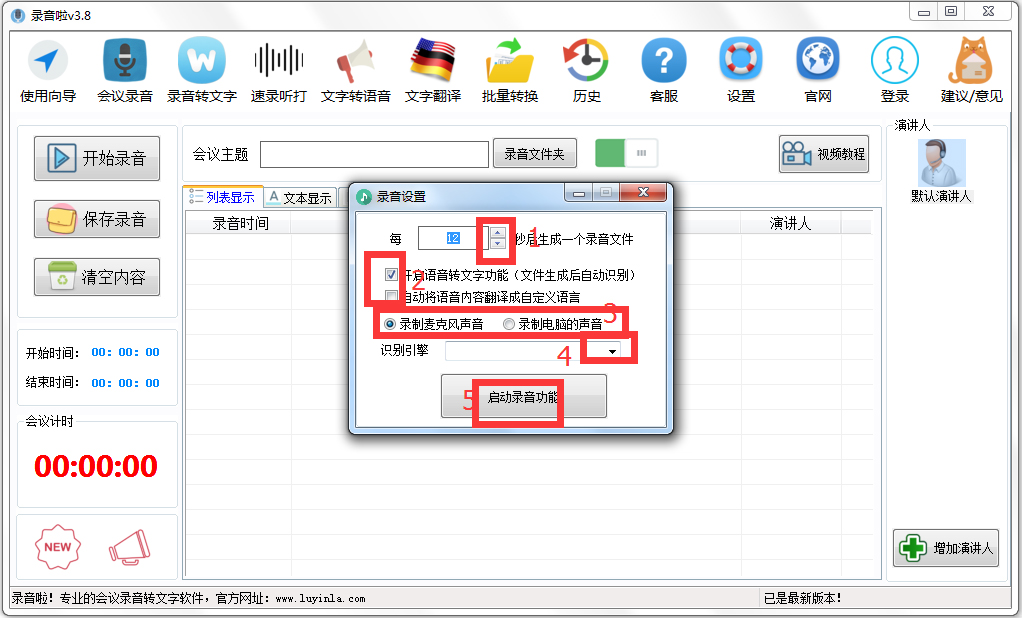Open the 设置 settings icon
1022x618 pixels.
pos(740,60)
